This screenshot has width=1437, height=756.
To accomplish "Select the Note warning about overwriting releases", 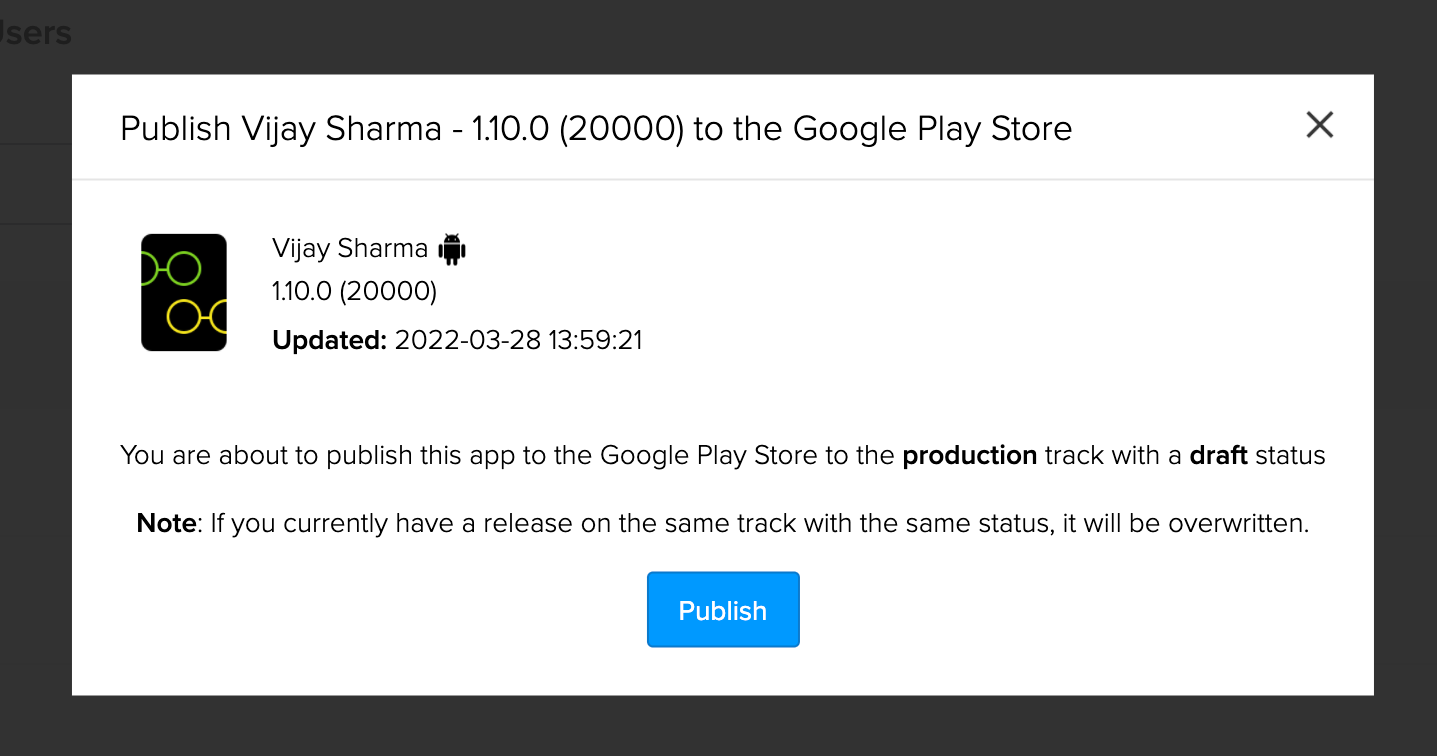I will 723,522.
